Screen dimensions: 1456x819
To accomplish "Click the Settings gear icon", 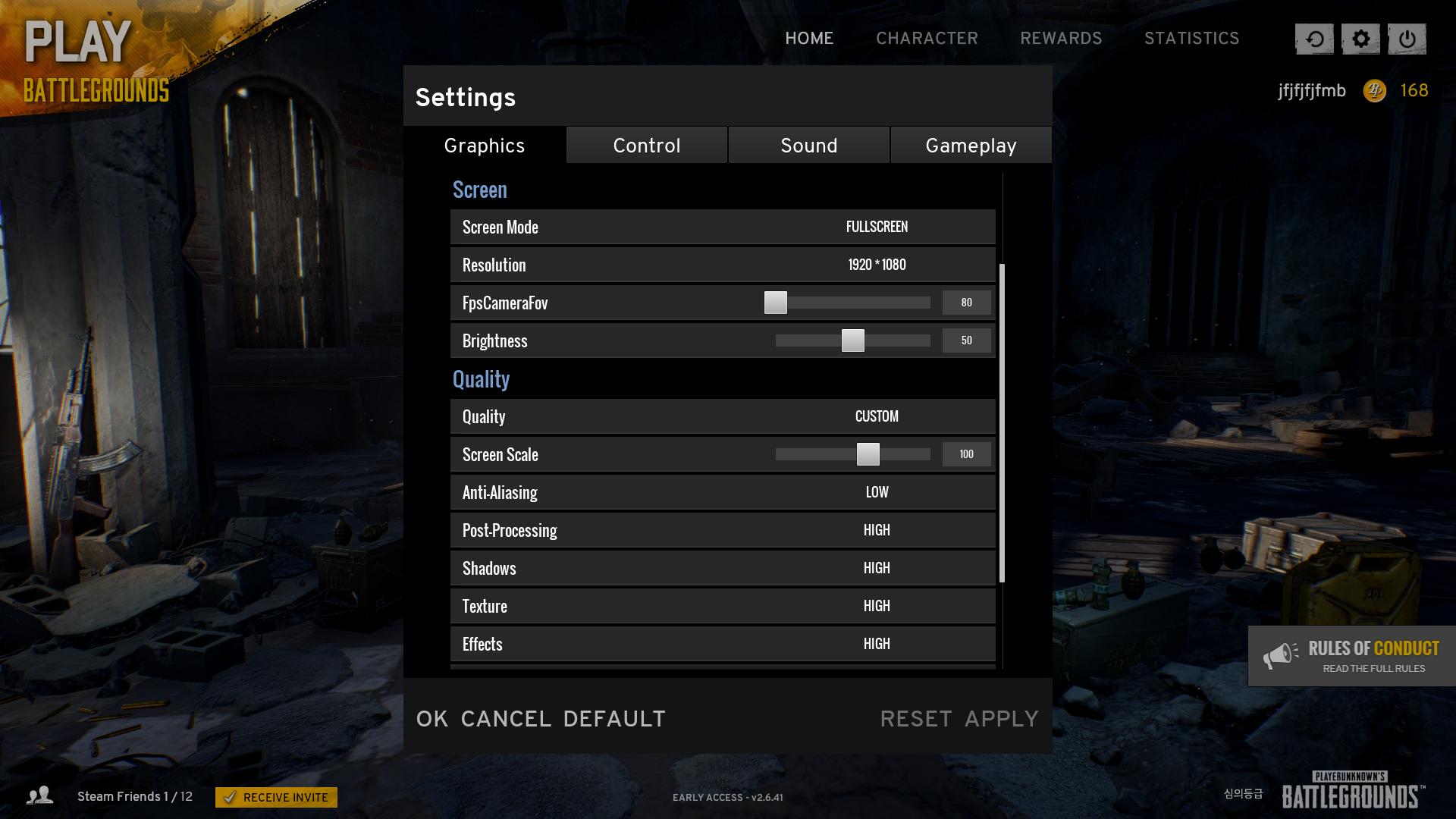I will tap(1360, 38).
